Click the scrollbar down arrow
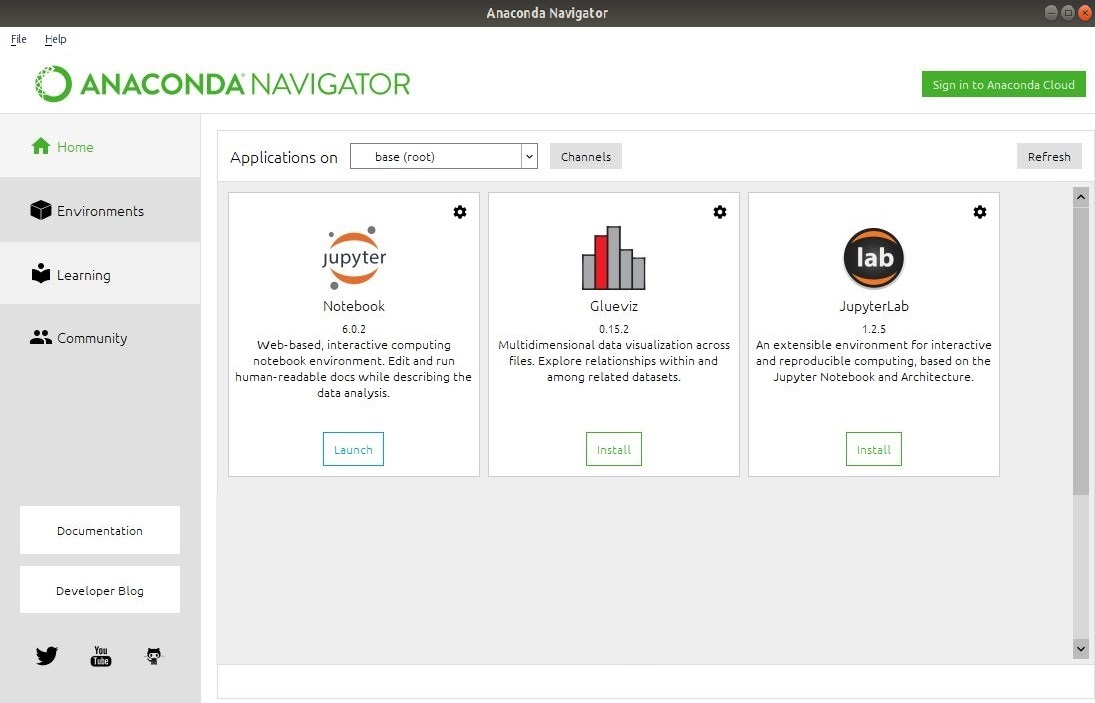Image resolution: width=1095 pixels, height=703 pixels. pos(1080,649)
